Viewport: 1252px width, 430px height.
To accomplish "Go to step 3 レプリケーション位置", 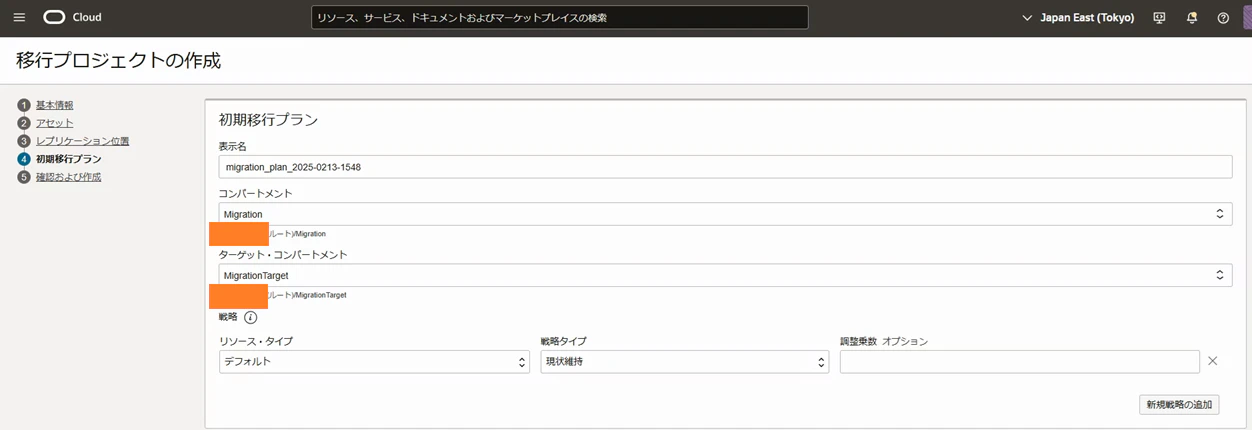I will [x=82, y=141].
